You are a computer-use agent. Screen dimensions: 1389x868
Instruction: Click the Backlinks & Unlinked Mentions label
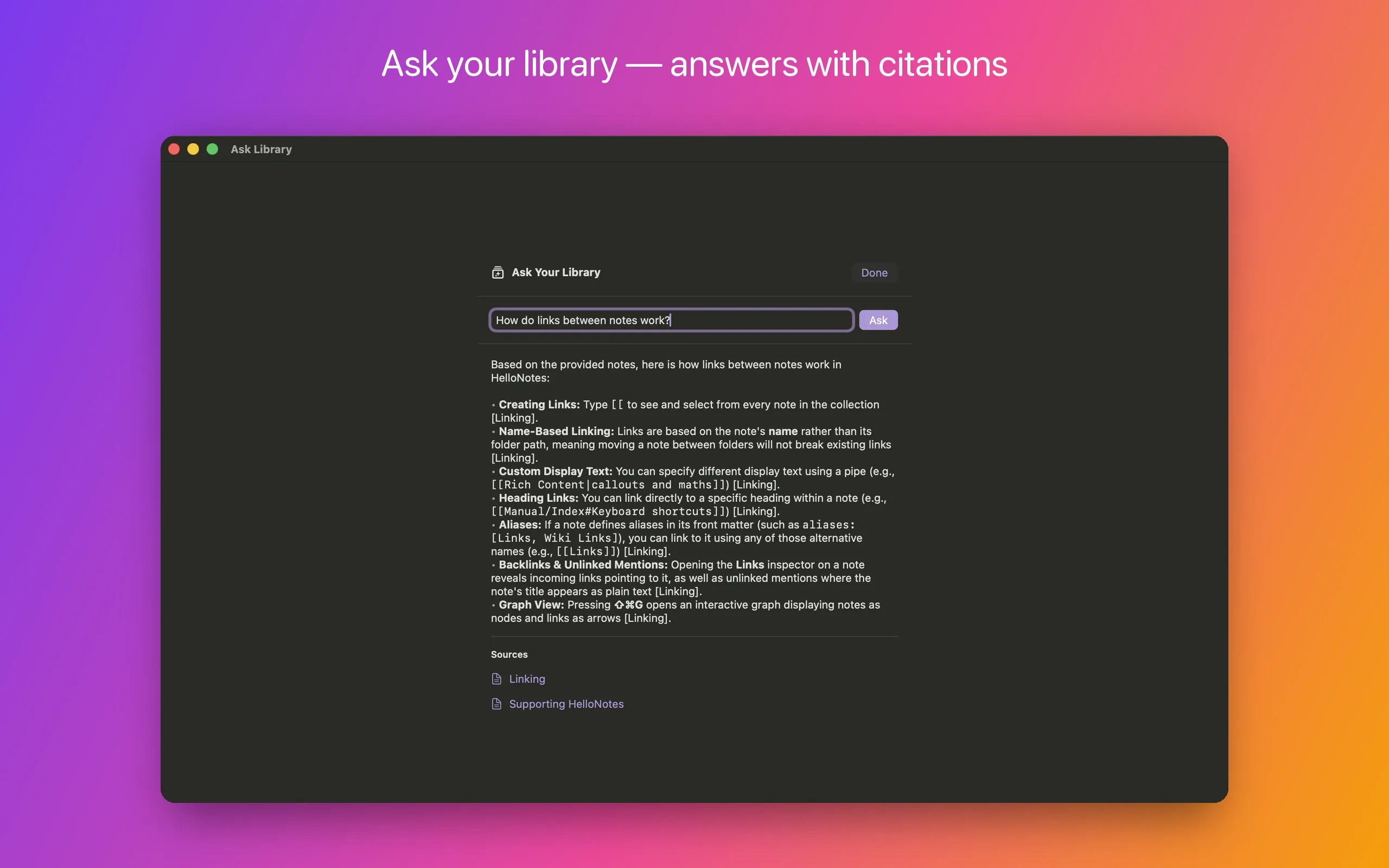[583, 565]
